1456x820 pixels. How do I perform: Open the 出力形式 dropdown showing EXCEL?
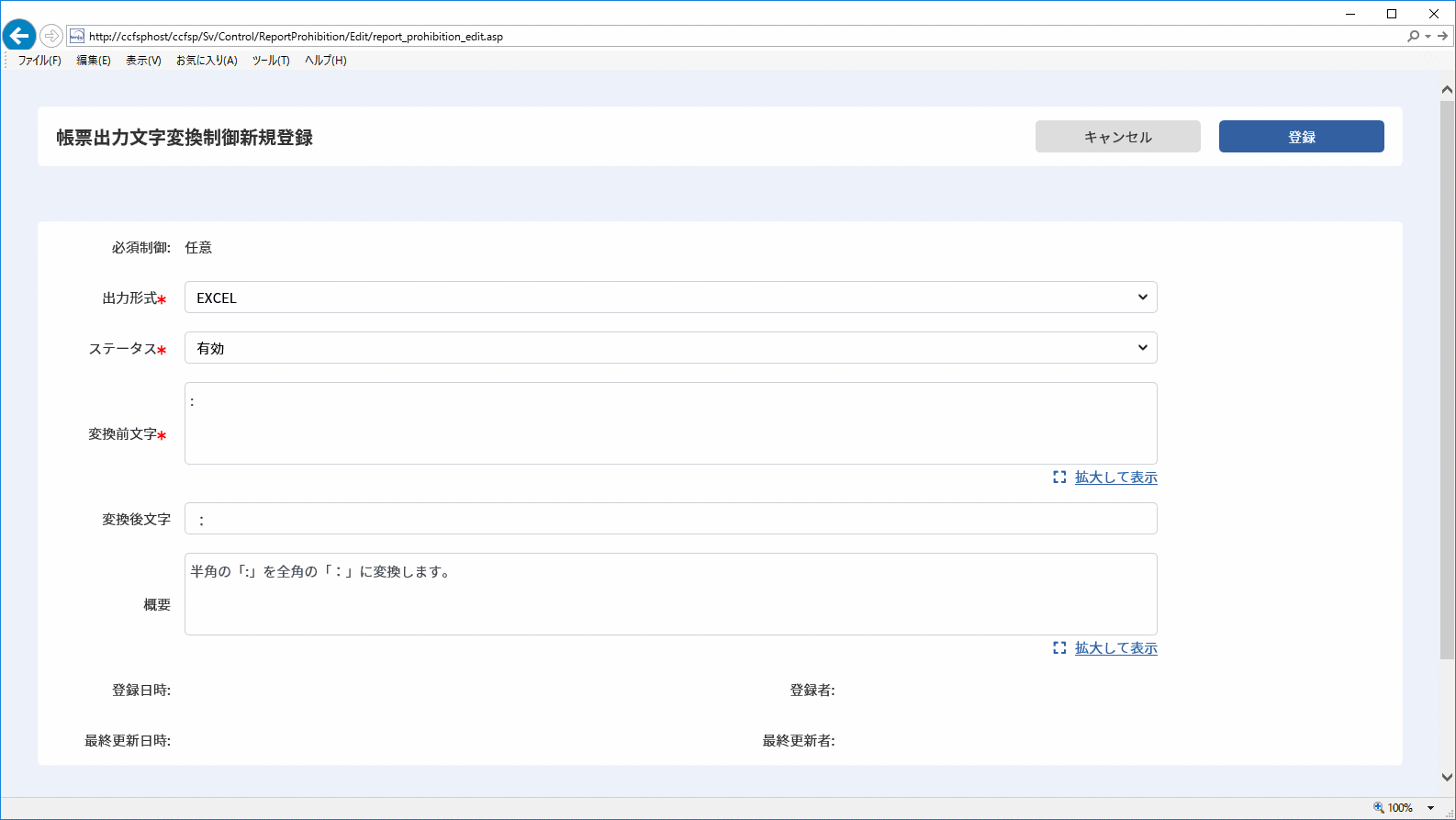(x=671, y=298)
